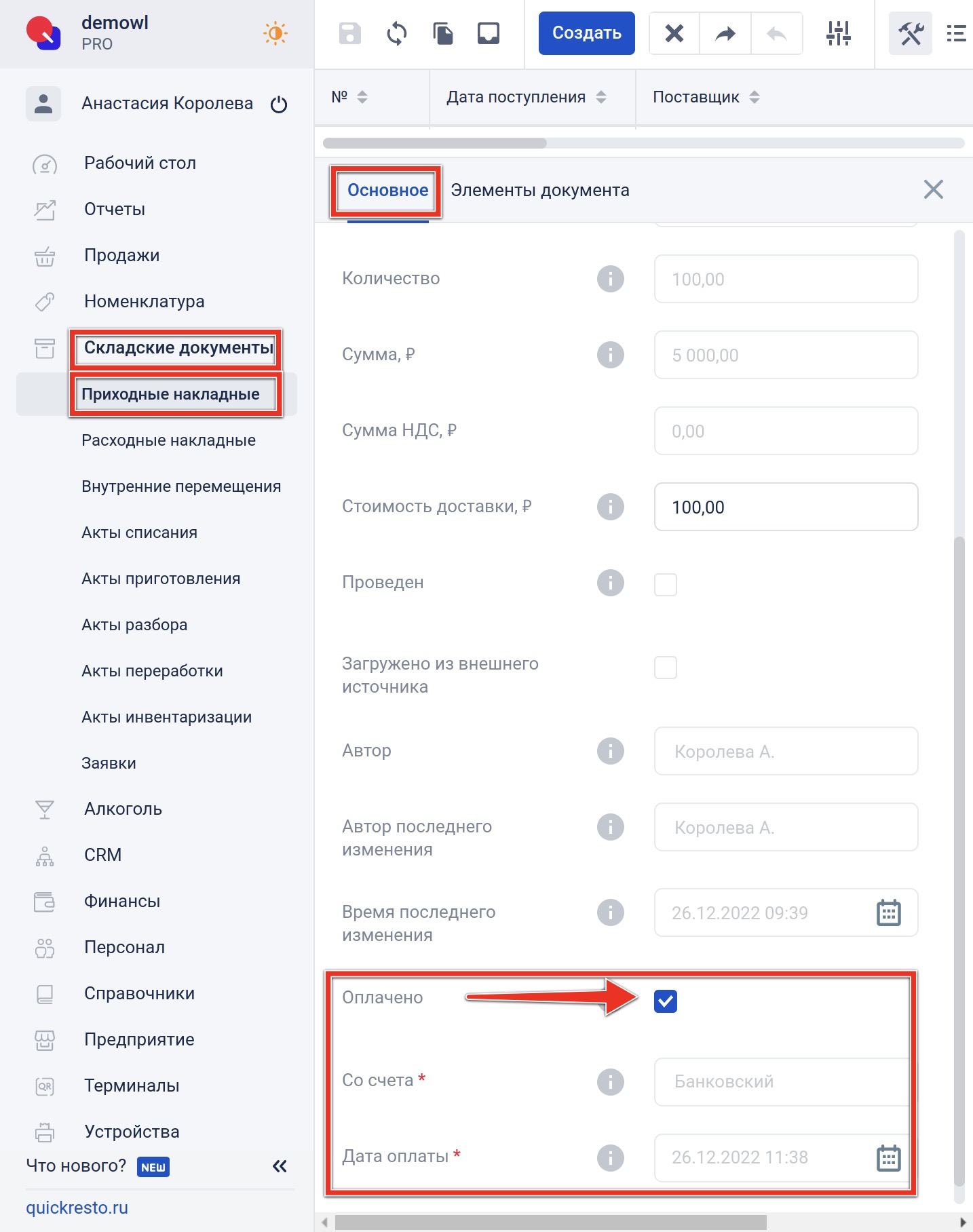Open the filter sliders settings icon
Screen dimensions: 973x1232
click(x=839, y=33)
